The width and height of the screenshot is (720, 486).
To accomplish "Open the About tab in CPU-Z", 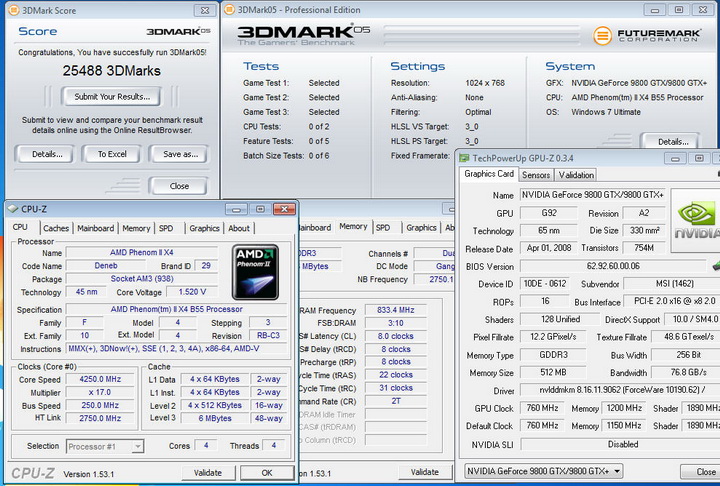I will click(x=239, y=228).
